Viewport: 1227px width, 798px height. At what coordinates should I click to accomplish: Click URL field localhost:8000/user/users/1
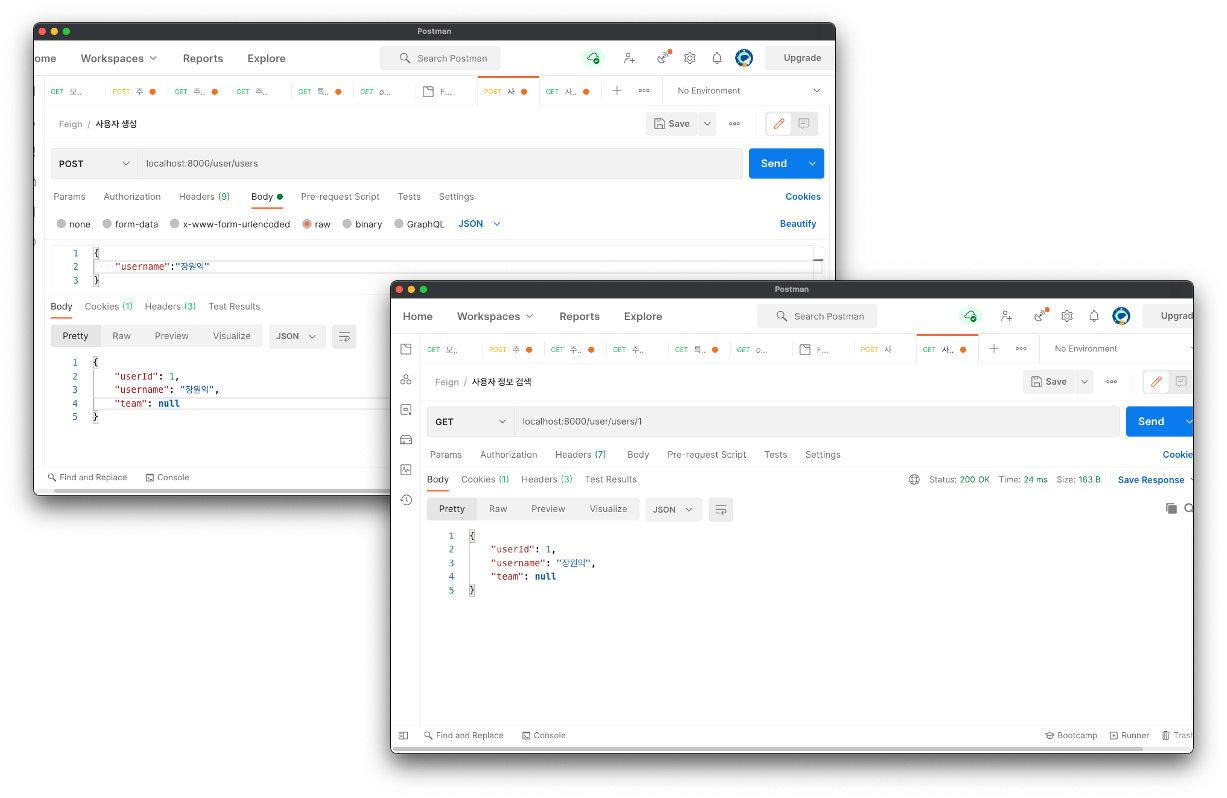click(x=817, y=421)
